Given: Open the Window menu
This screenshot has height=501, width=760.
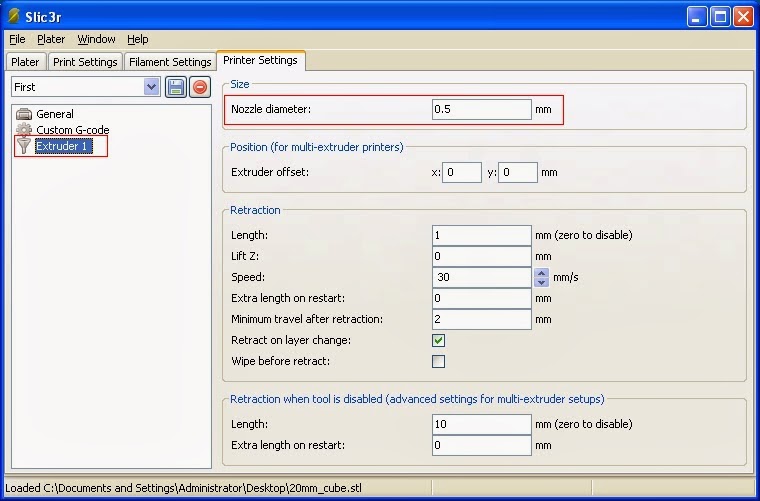Looking at the screenshot, I should [96, 39].
